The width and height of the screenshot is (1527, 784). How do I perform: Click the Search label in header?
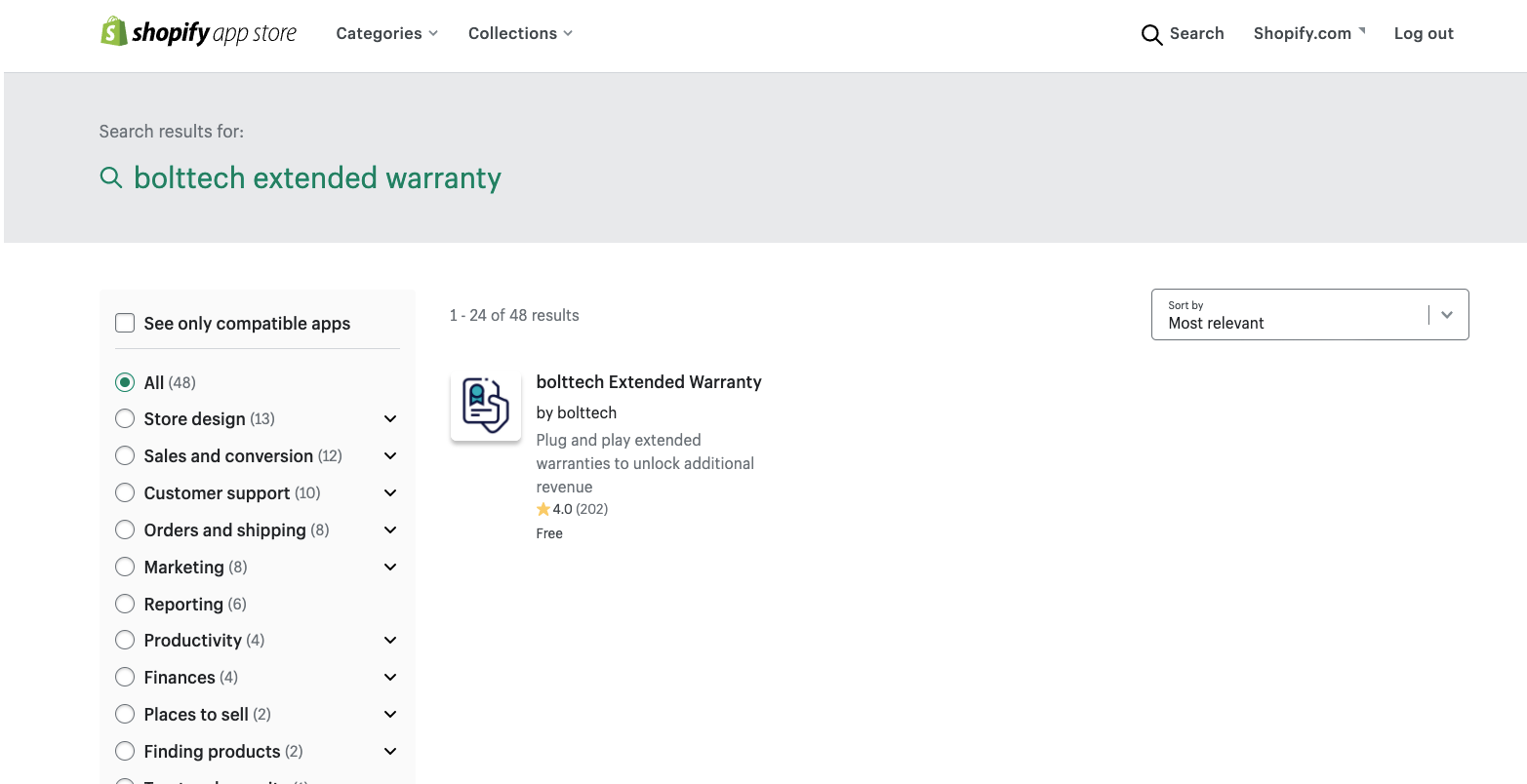click(1196, 33)
